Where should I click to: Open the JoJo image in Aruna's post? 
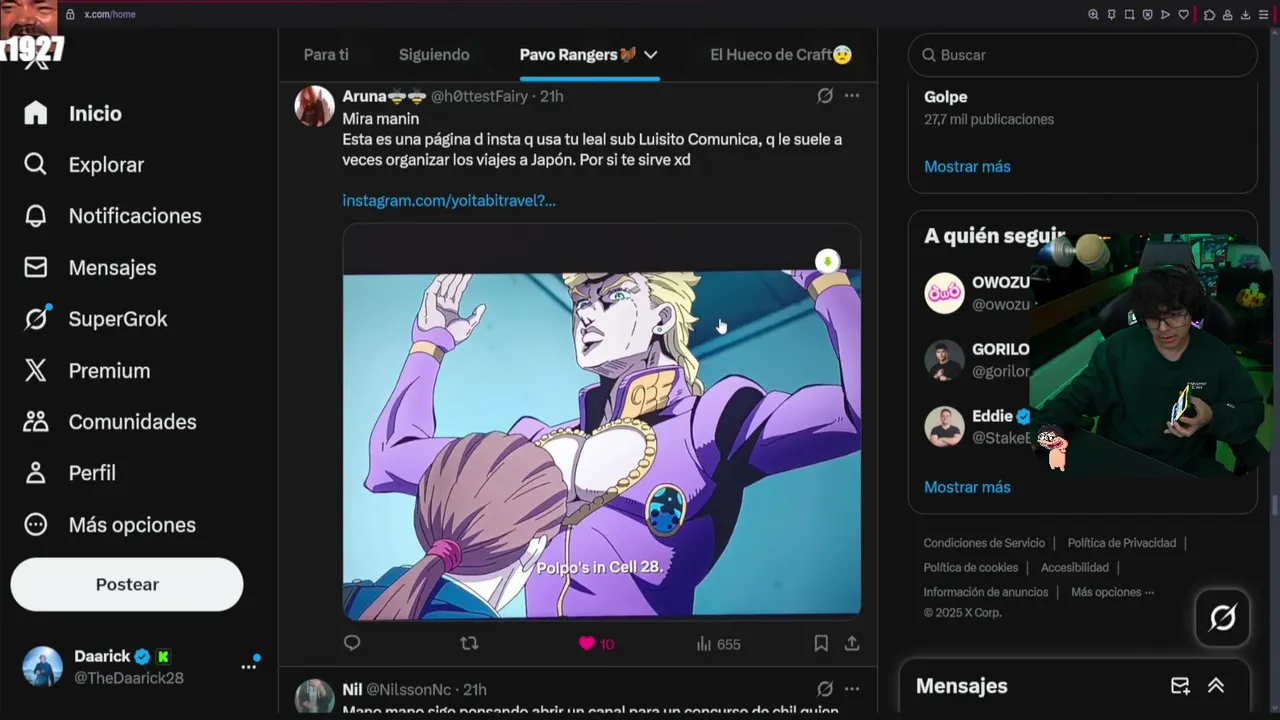601,440
